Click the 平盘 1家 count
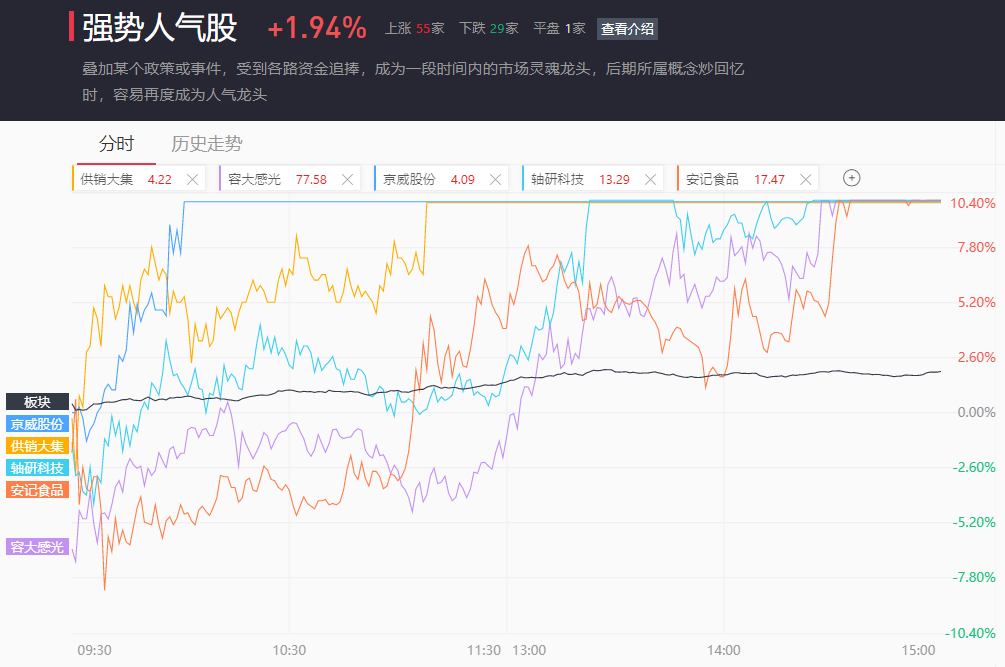1005x667 pixels. point(559,28)
